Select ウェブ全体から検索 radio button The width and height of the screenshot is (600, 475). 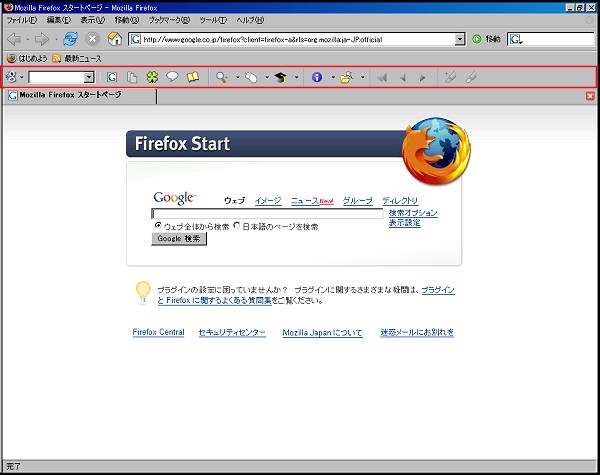[x=158, y=227]
